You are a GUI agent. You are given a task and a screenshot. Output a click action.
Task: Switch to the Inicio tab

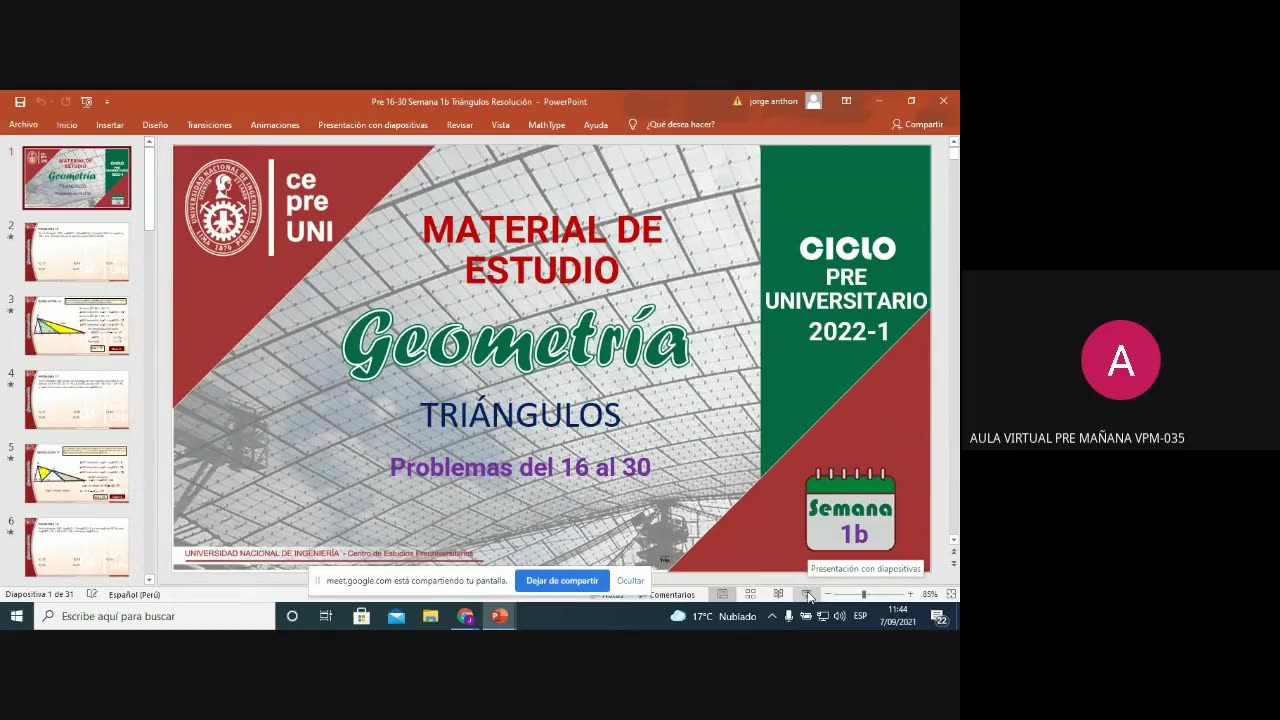click(x=67, y=125)
